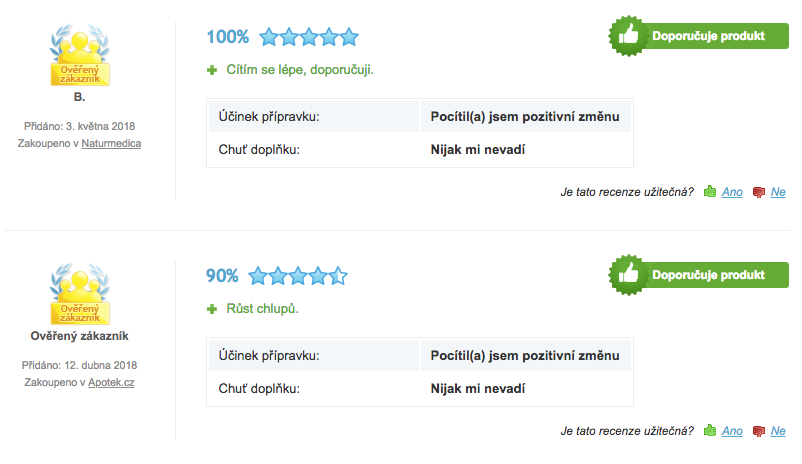Vote 'Ne' on the 90% review

pyautogui.click(x=778, y=431)
